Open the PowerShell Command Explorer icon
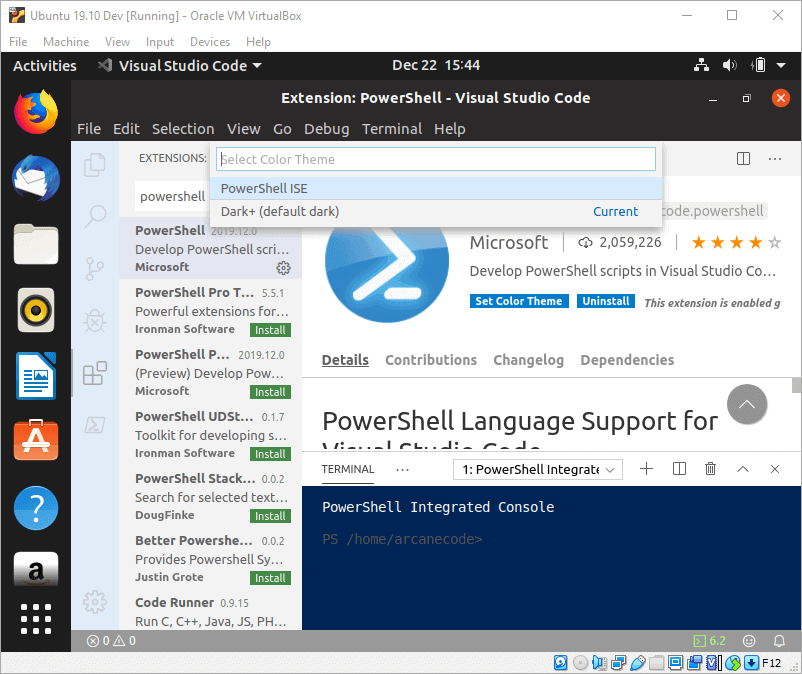Screen dimensions: 802x674 pos(95,425)
